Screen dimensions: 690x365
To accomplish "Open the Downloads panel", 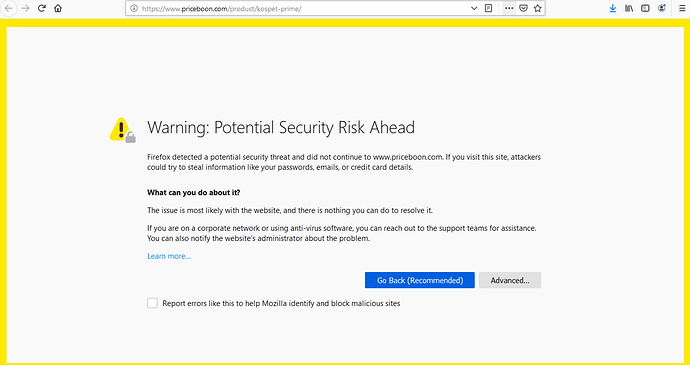I will [613, 8].
